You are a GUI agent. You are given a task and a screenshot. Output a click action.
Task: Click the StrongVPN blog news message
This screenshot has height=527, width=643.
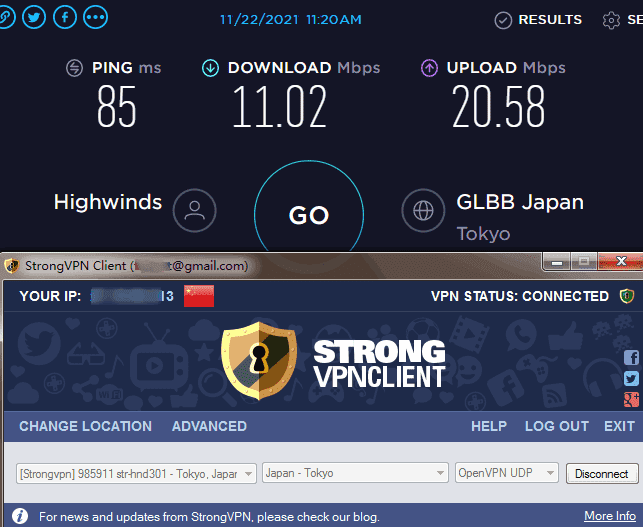(209, 516)
